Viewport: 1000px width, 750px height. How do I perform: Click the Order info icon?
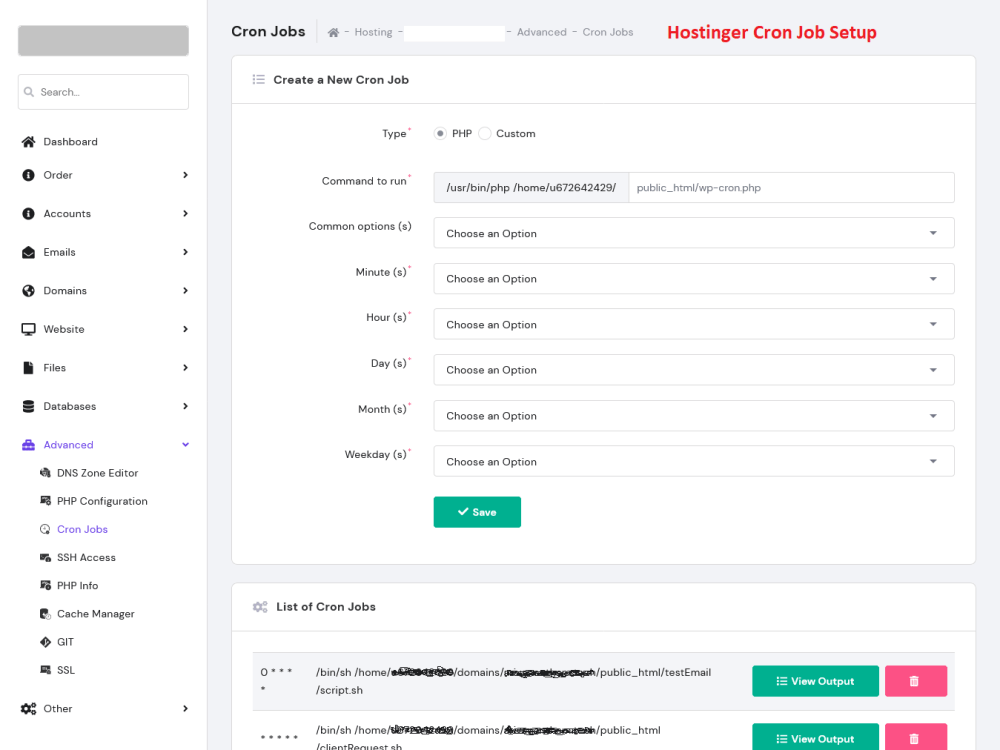click(x=28, y=175)
